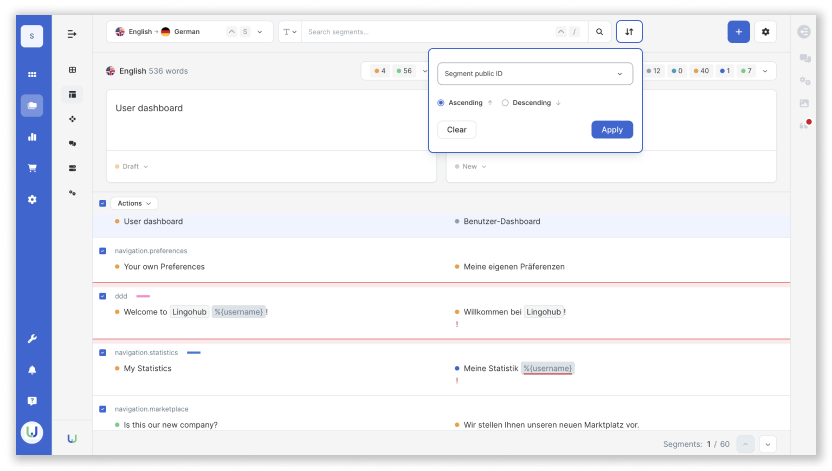The height and width of the screenshot is (471, 832).
Task: Click the S workspace avatar at sidebar top
Action: tap(32, 36)
